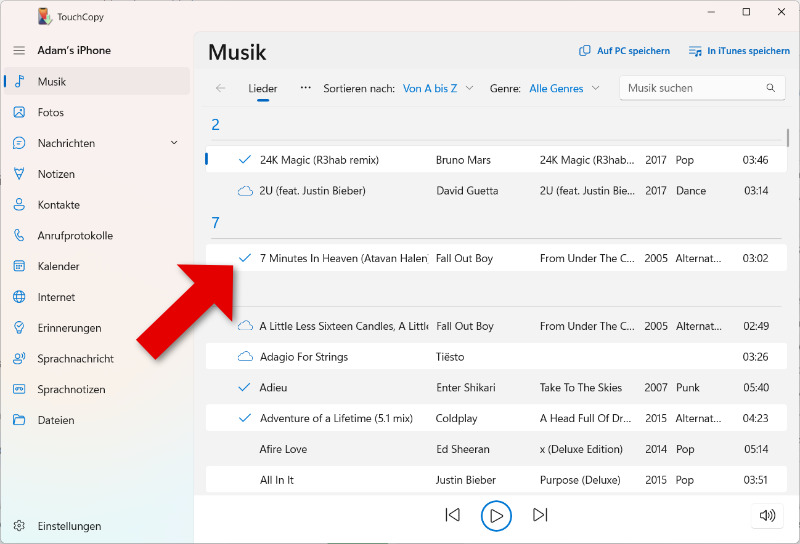Open the Fotos section
800x544 pixels.
[x=97, y=112]
